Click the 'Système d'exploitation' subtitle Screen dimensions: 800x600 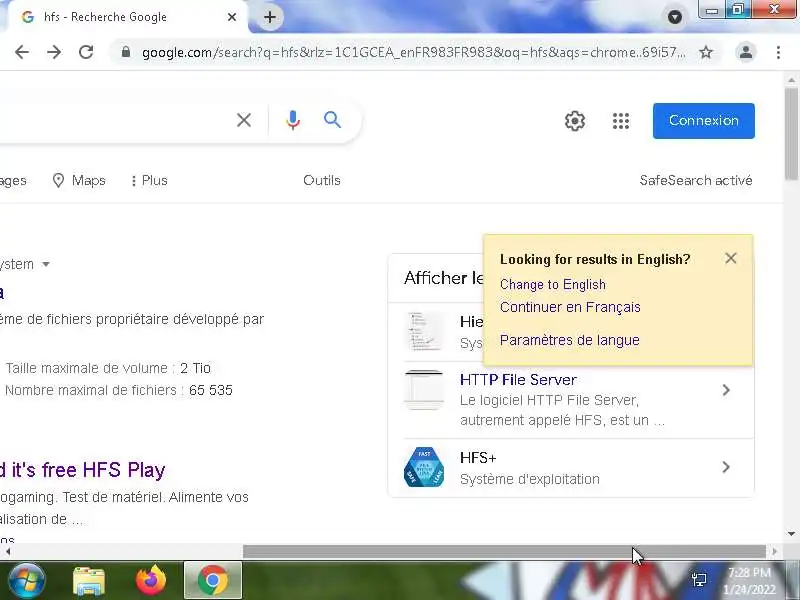pyautogui.click(x=530, y=479)
